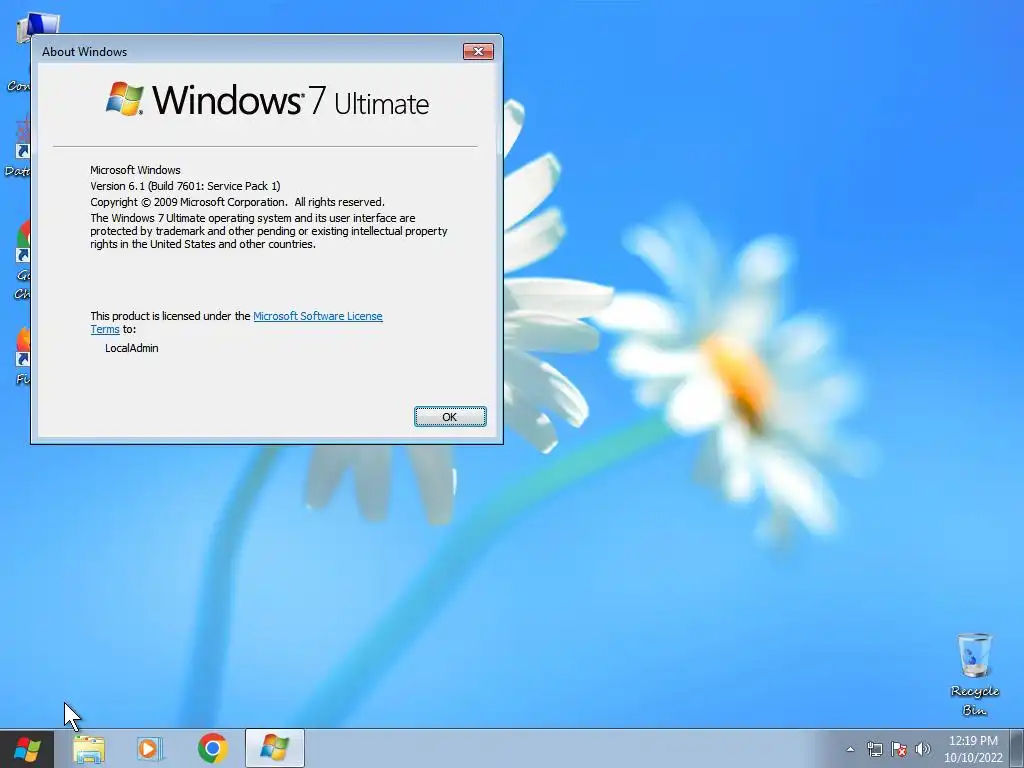The image size is (1024, 768).
Task: Click the Show desktop button at the taskbar edge
Action: (x=1017, y=748)
